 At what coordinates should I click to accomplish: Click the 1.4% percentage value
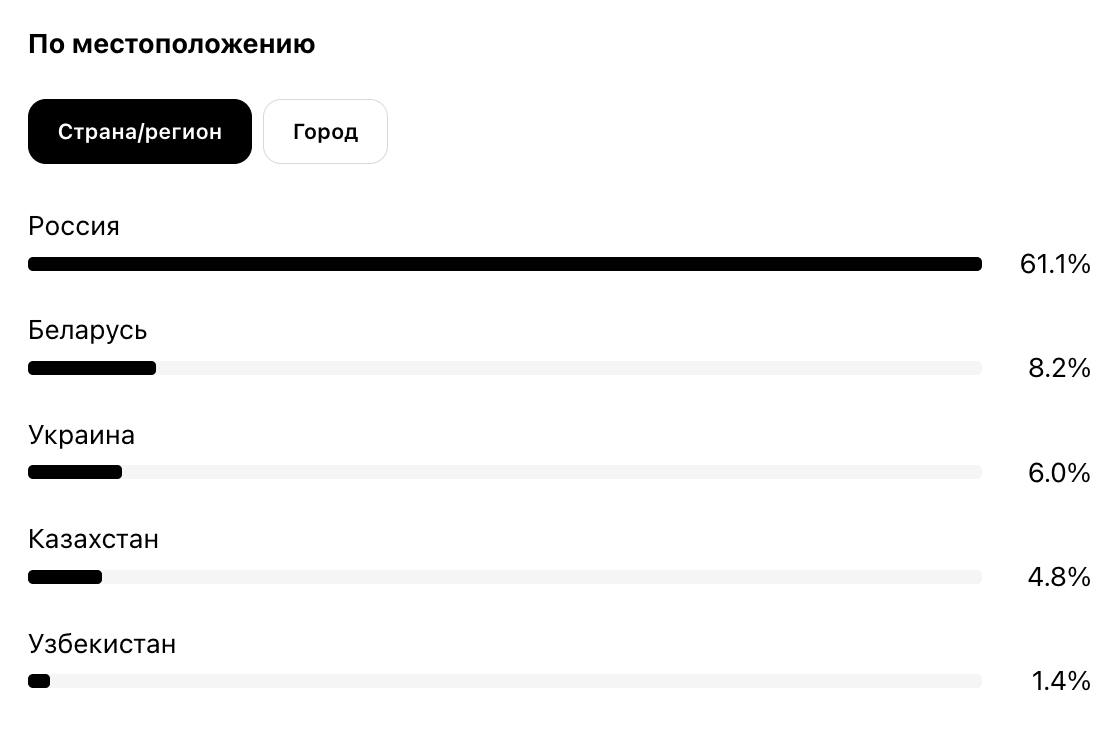1061,681
